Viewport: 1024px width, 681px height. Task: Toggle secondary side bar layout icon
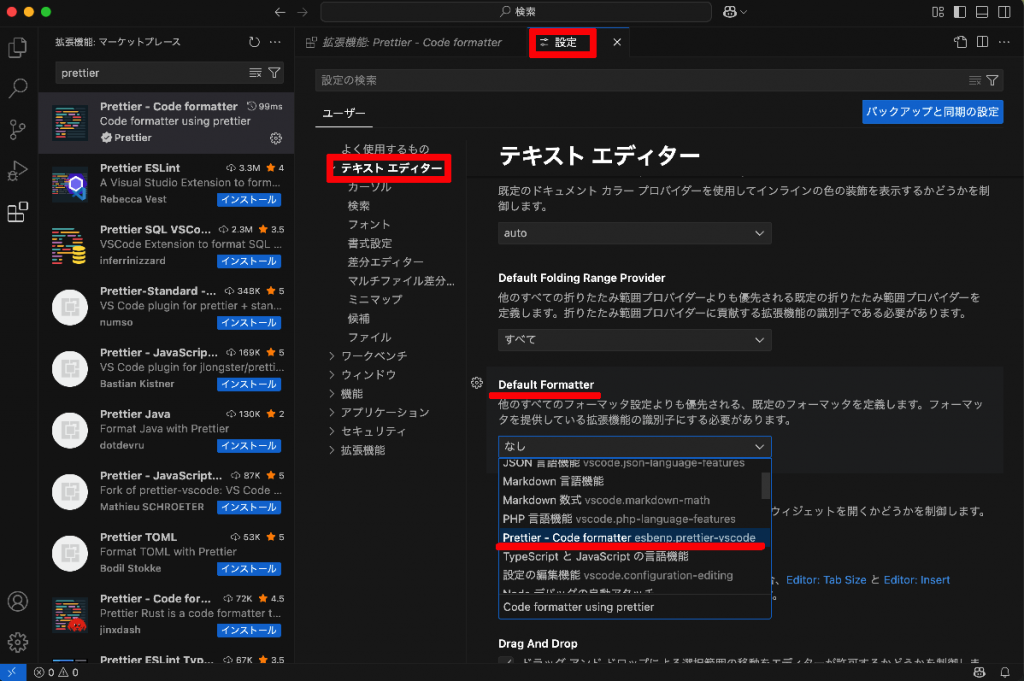[x=1004, y=12]
